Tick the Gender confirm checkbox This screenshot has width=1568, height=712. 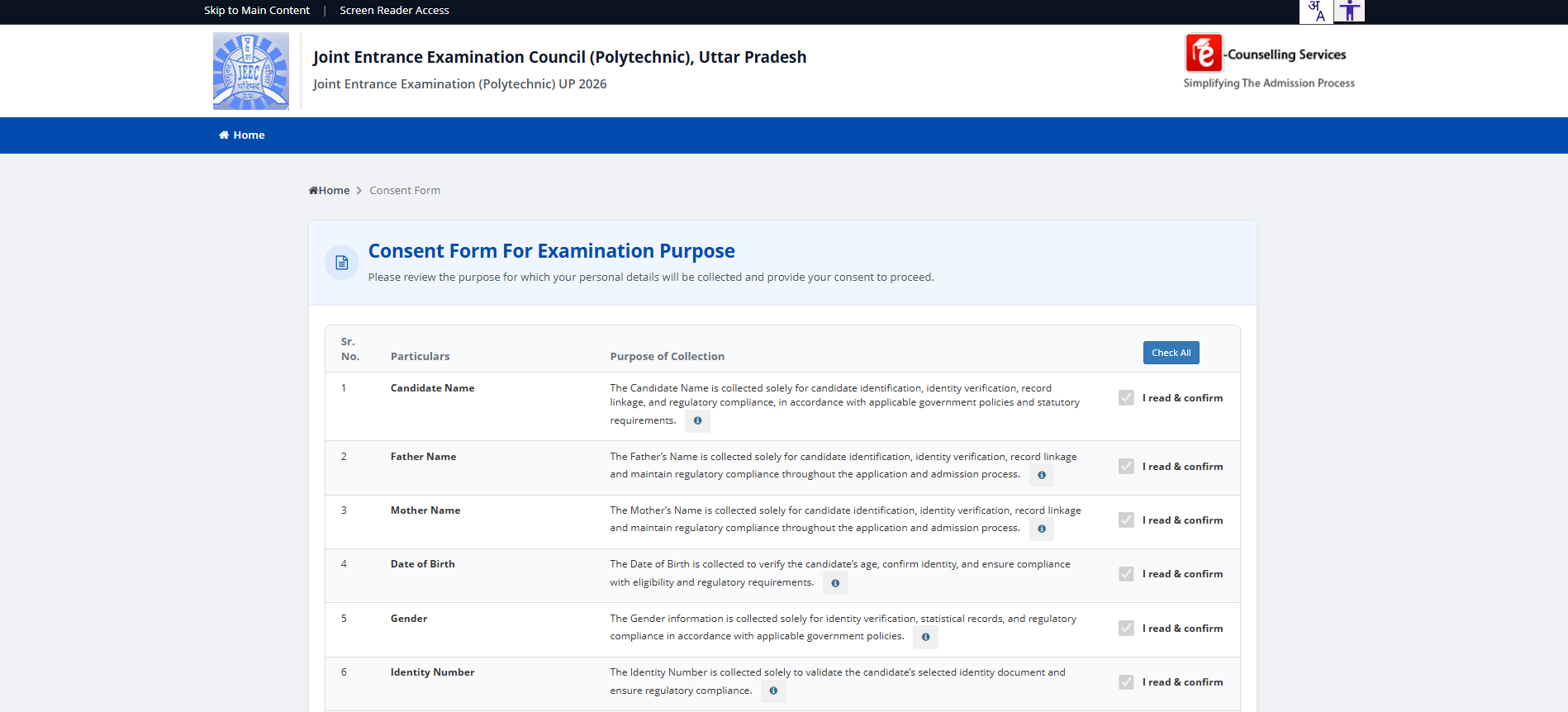(1126, 629)
